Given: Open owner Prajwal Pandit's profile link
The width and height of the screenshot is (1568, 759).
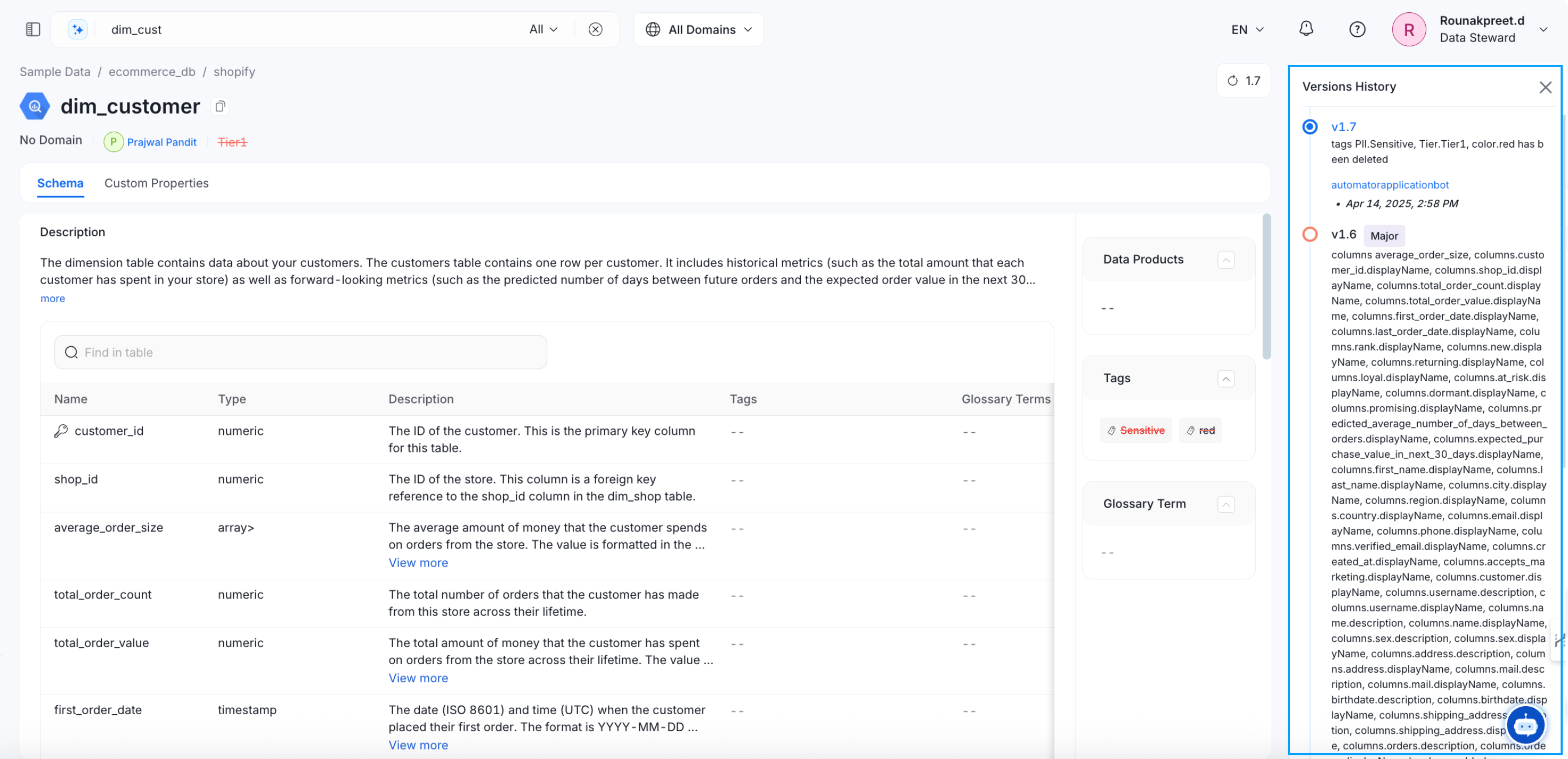Looking at the screenshot, I should [x=161, y=142].
